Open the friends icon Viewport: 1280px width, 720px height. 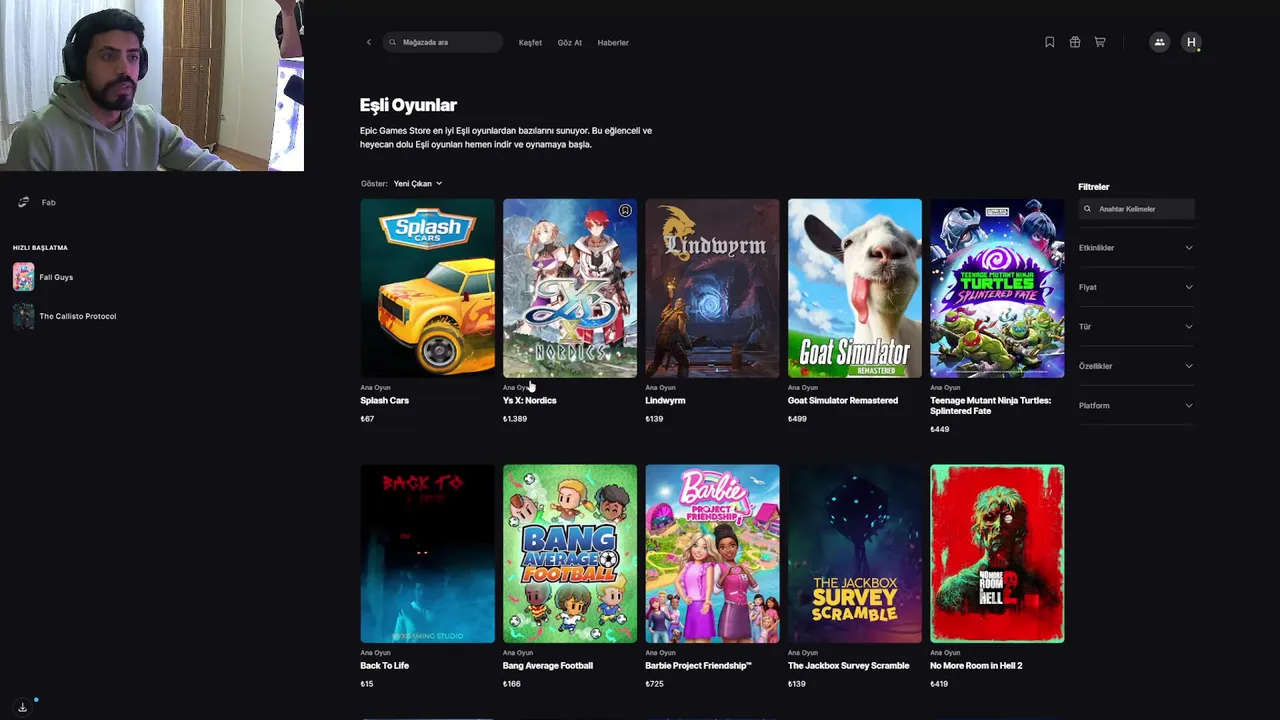click(1159, 42)
